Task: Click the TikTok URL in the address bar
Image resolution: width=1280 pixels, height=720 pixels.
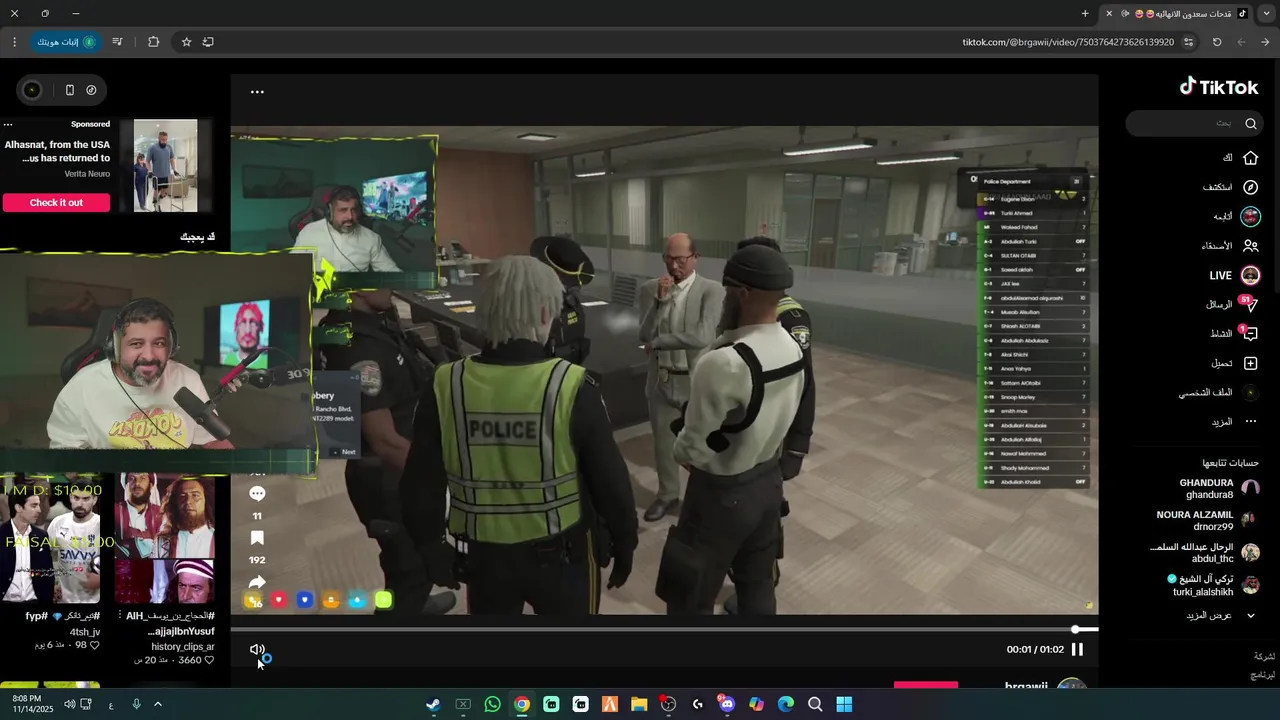Action: (1068, 42)
